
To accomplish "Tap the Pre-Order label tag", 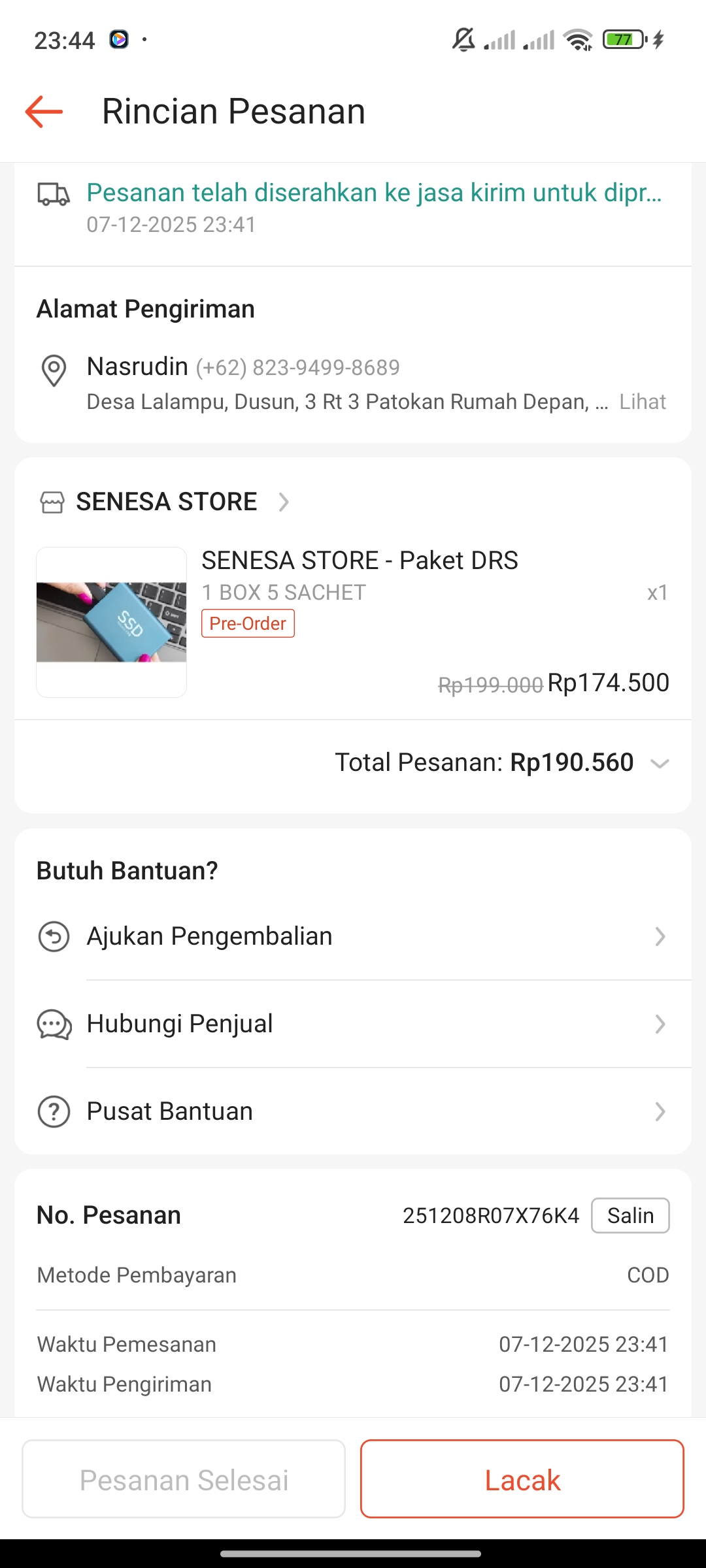I will (x=248, y=623).
